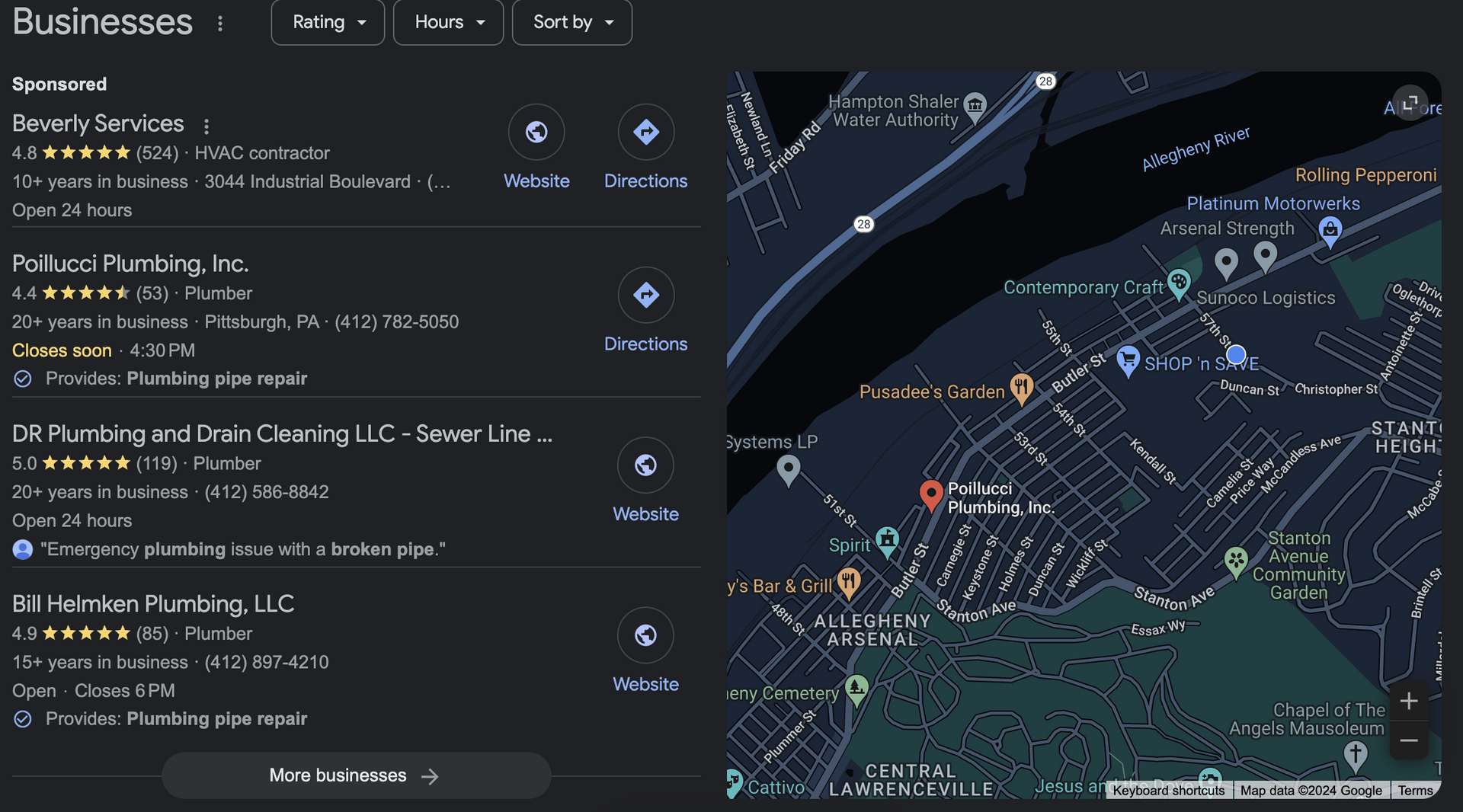The height and width of the screenshot is (812, 1463).
Task: Click the Stanton Avenue Community Garden marker
Action: click(1236, 562)
